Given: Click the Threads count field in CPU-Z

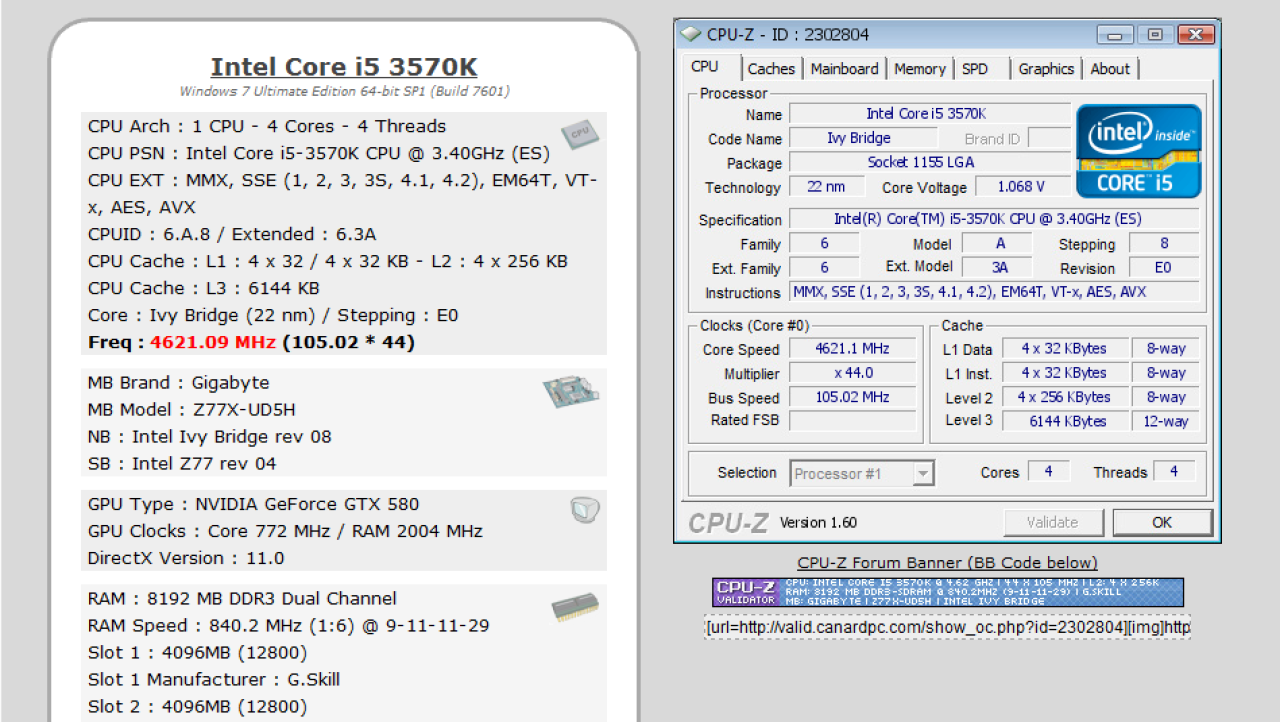Looking at the screenshot, I should click(1174, 471).
